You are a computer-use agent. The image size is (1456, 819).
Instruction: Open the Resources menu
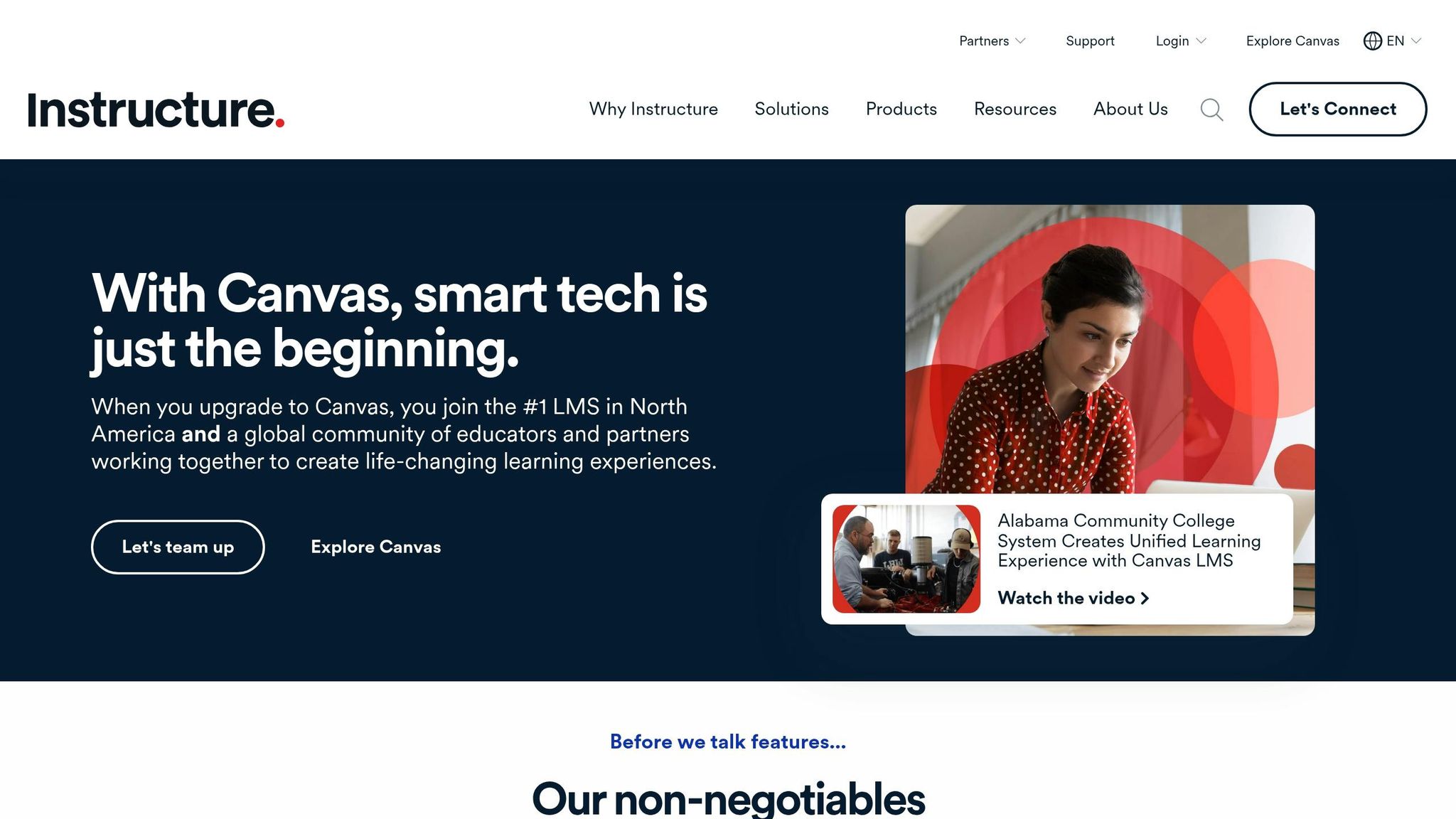pyautogui.click(x=1015, y=109)
